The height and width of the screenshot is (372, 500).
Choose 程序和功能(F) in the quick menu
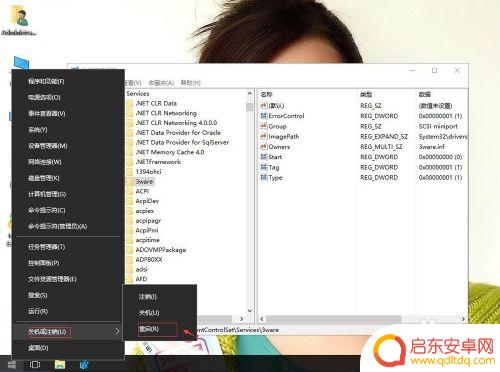click(x=68, y=81)
